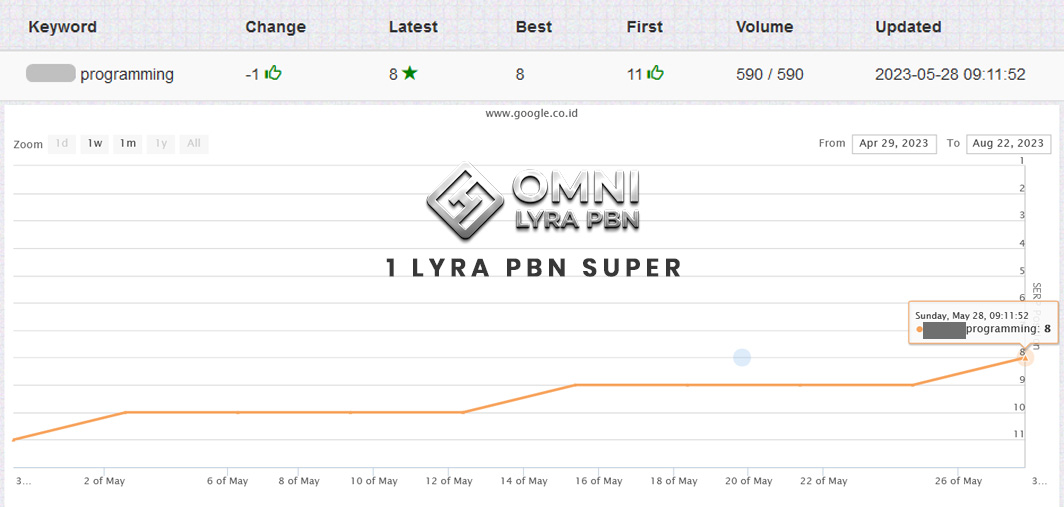This screenshot has width=1064, height=507.
Task: Click the www.google.co.id chart title
Action: coord(531,113)
